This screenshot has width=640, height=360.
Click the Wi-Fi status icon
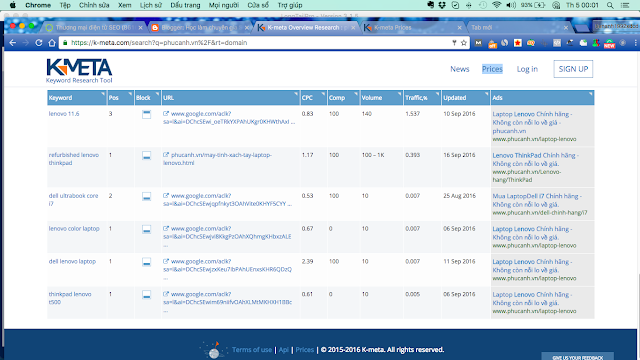497,5
